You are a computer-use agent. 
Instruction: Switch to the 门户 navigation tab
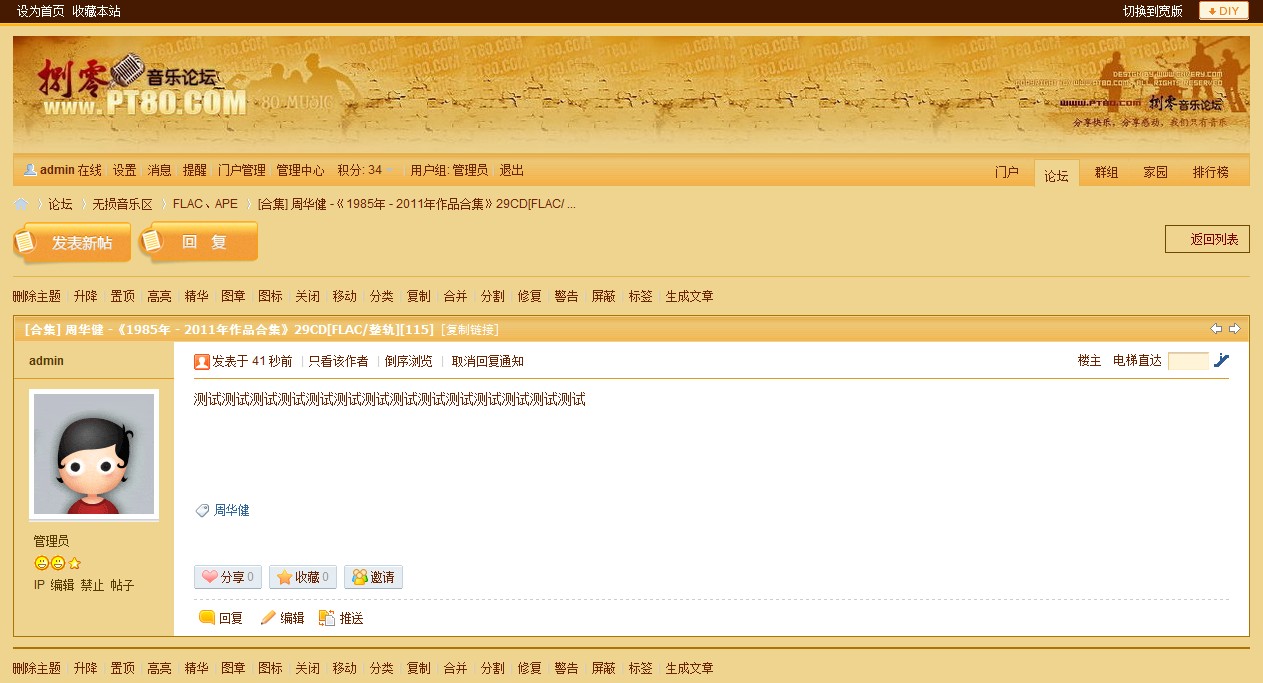click(1007, 172)
